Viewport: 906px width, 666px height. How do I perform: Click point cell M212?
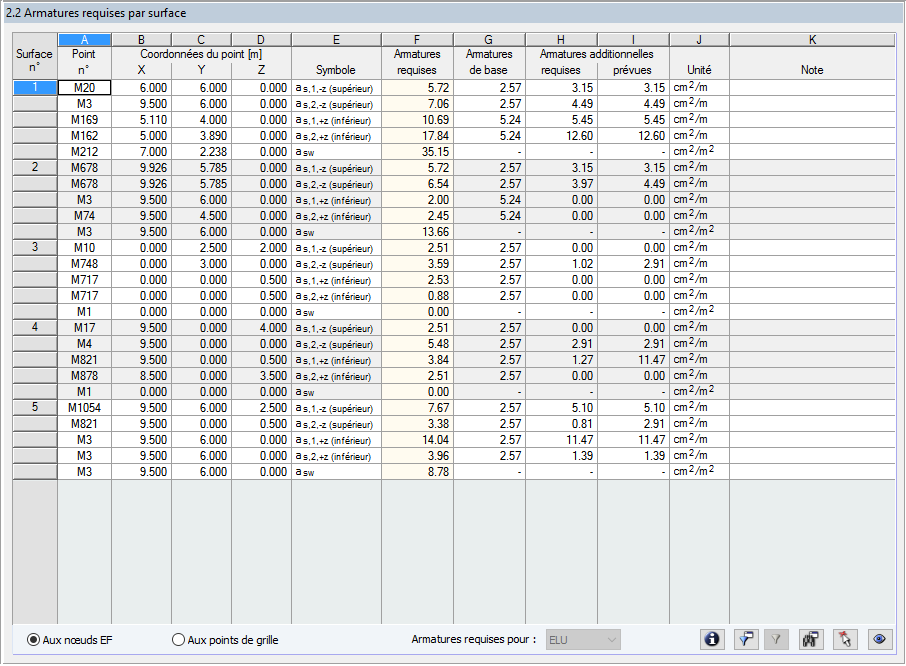(84, 152)
